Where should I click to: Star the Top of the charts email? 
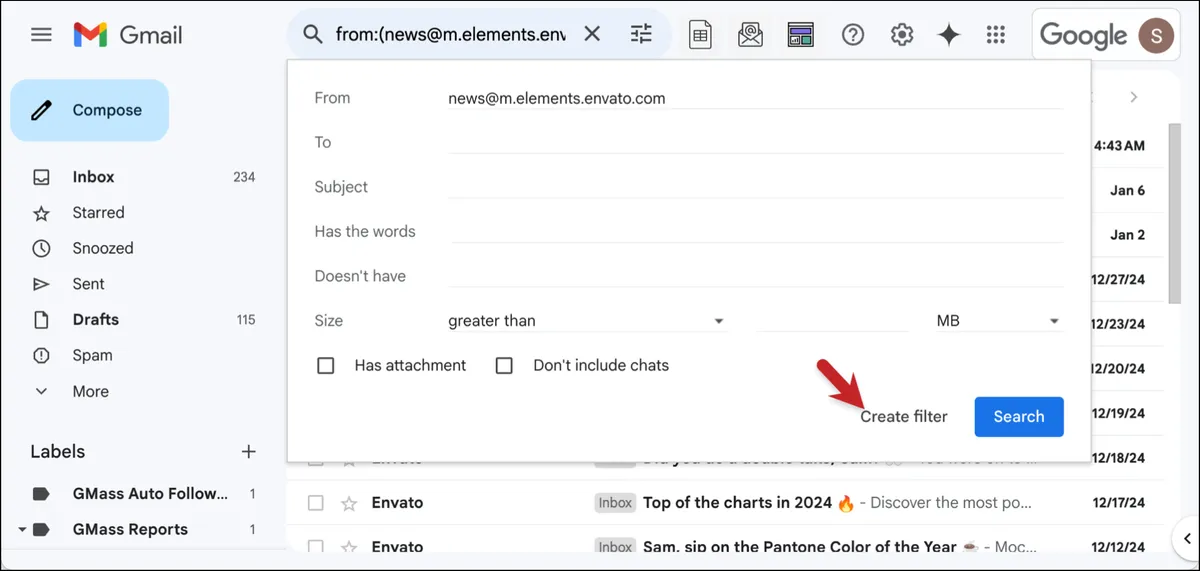349,503
